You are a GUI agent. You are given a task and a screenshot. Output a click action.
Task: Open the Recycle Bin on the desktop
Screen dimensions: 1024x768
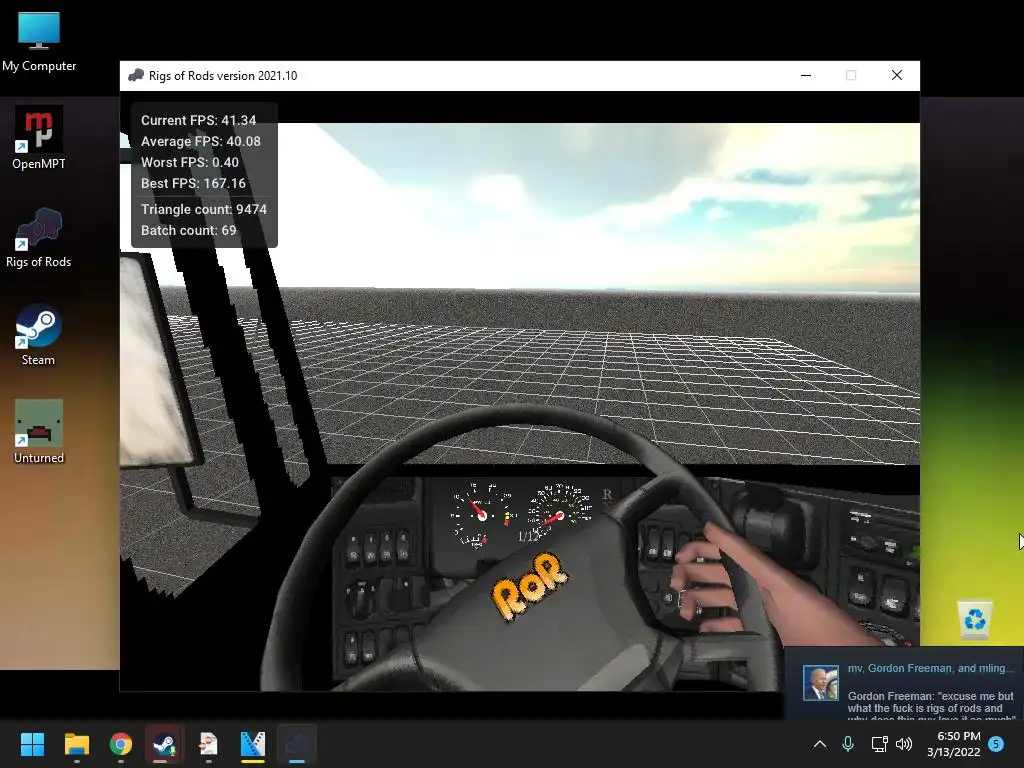(x=974, y=619)
